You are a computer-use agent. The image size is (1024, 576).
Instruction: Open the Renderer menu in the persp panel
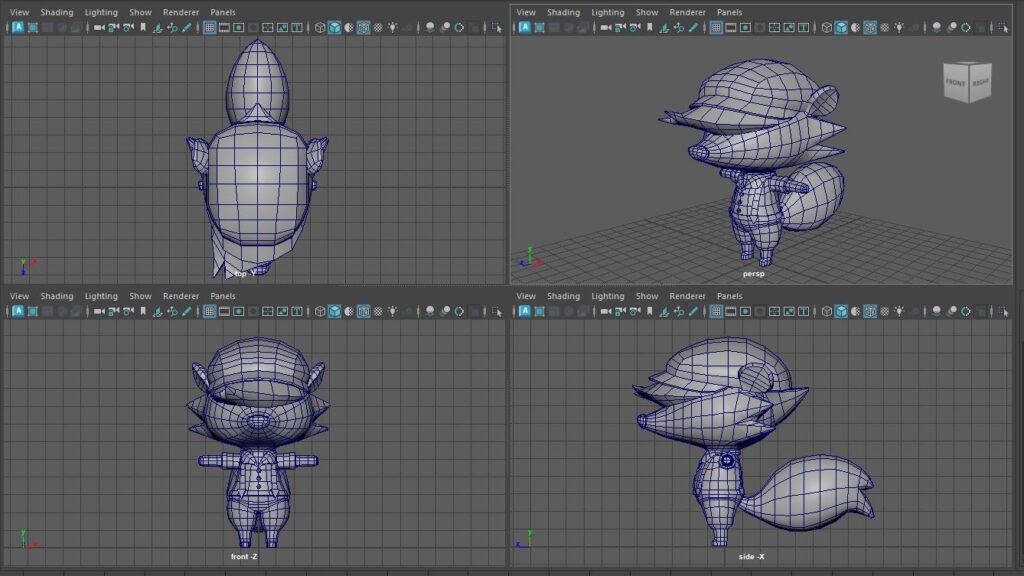coord(688,12)
